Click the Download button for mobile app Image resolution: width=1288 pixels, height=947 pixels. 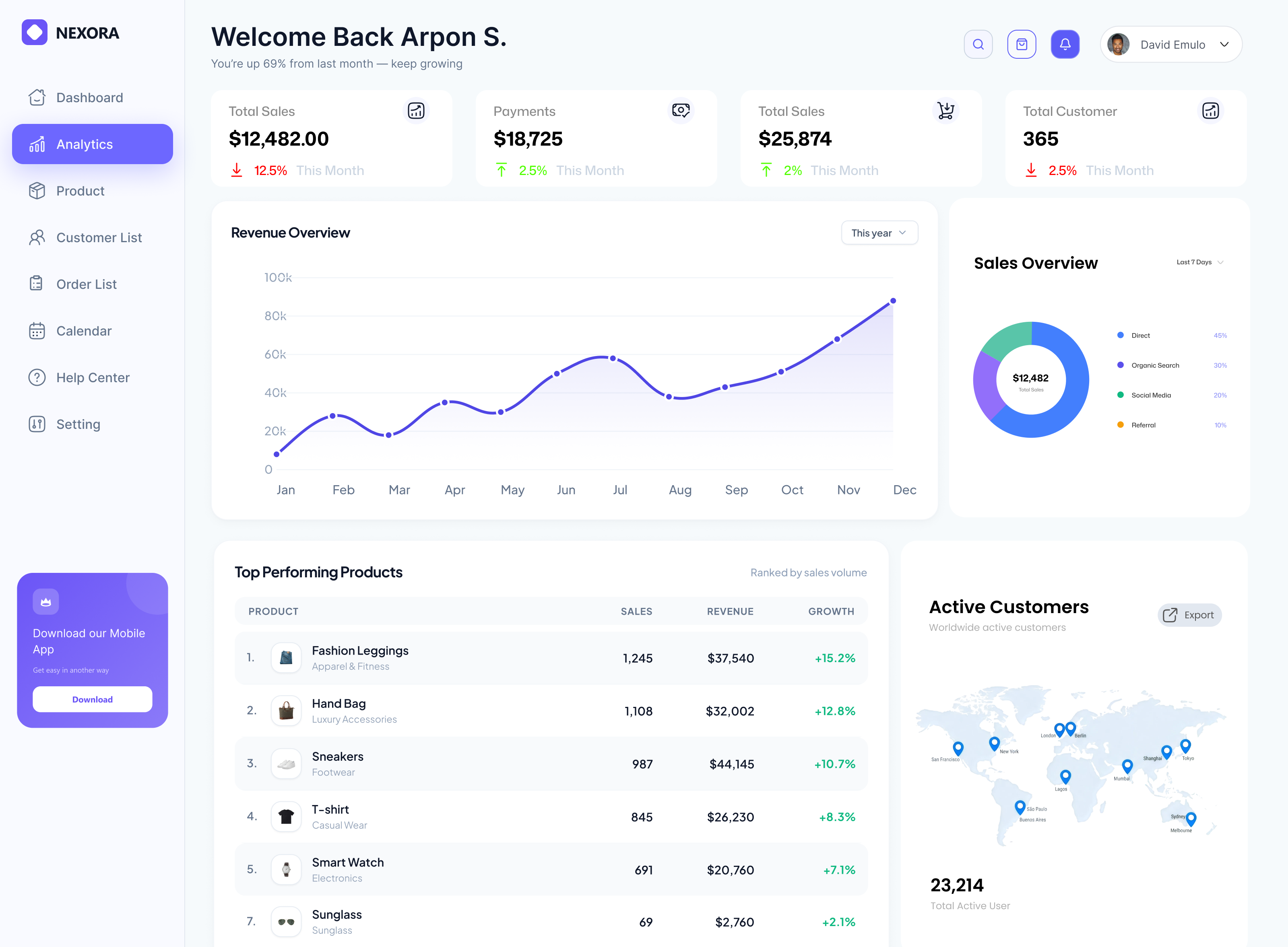pos(92,699)
